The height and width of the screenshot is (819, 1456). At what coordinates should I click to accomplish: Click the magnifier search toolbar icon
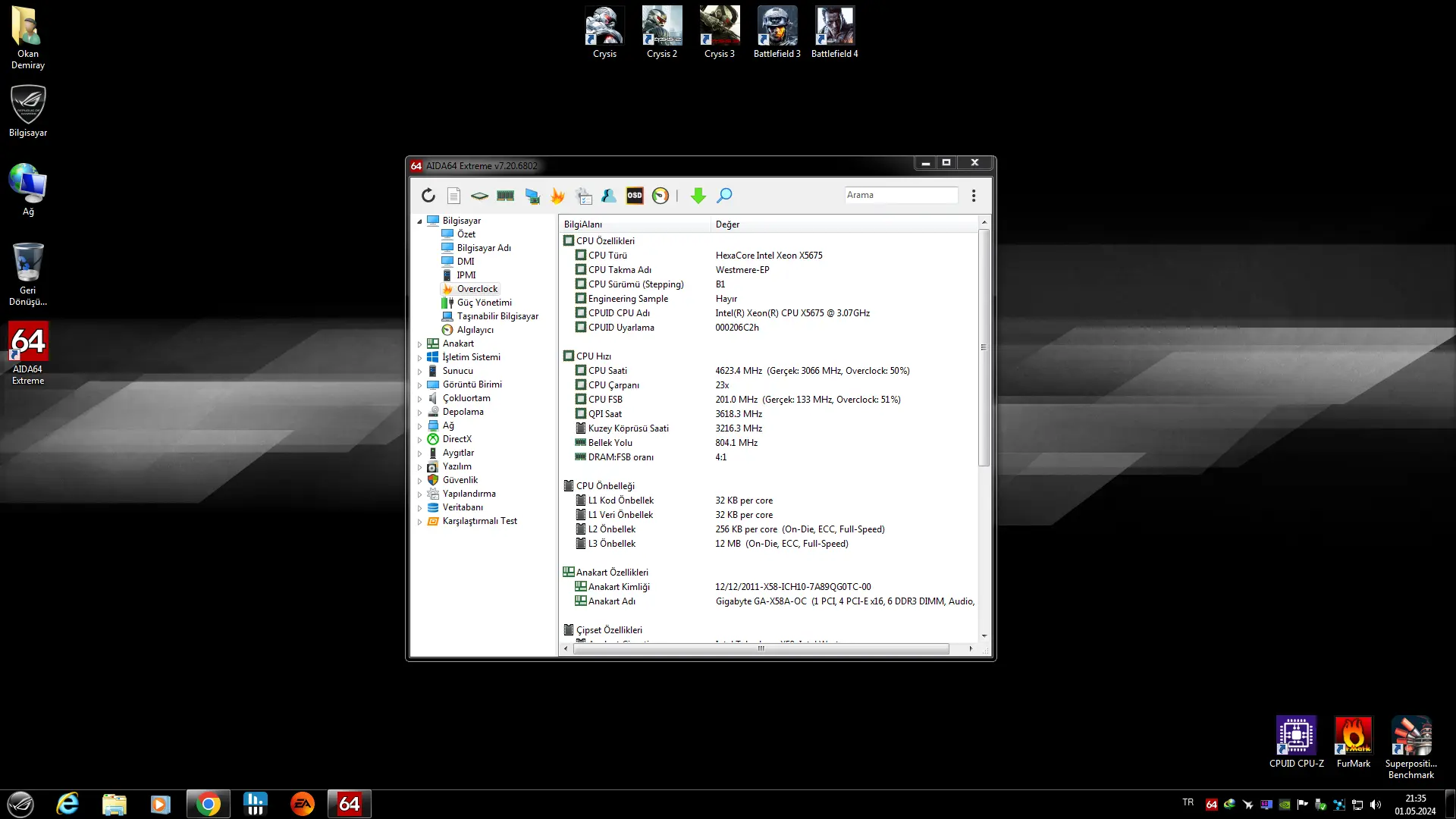[724, 196]
